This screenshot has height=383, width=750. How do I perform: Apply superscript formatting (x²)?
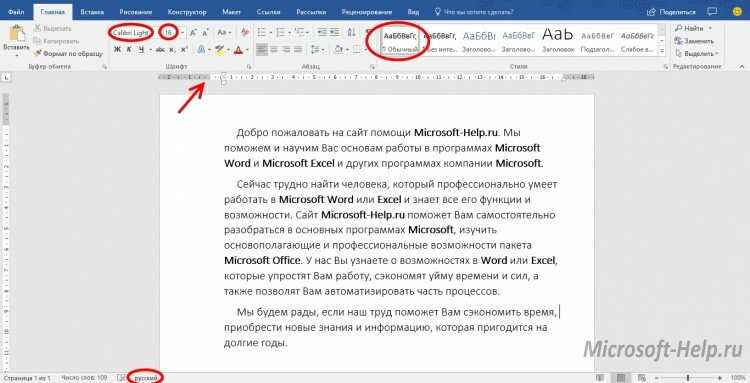click(x=184, y=49)
